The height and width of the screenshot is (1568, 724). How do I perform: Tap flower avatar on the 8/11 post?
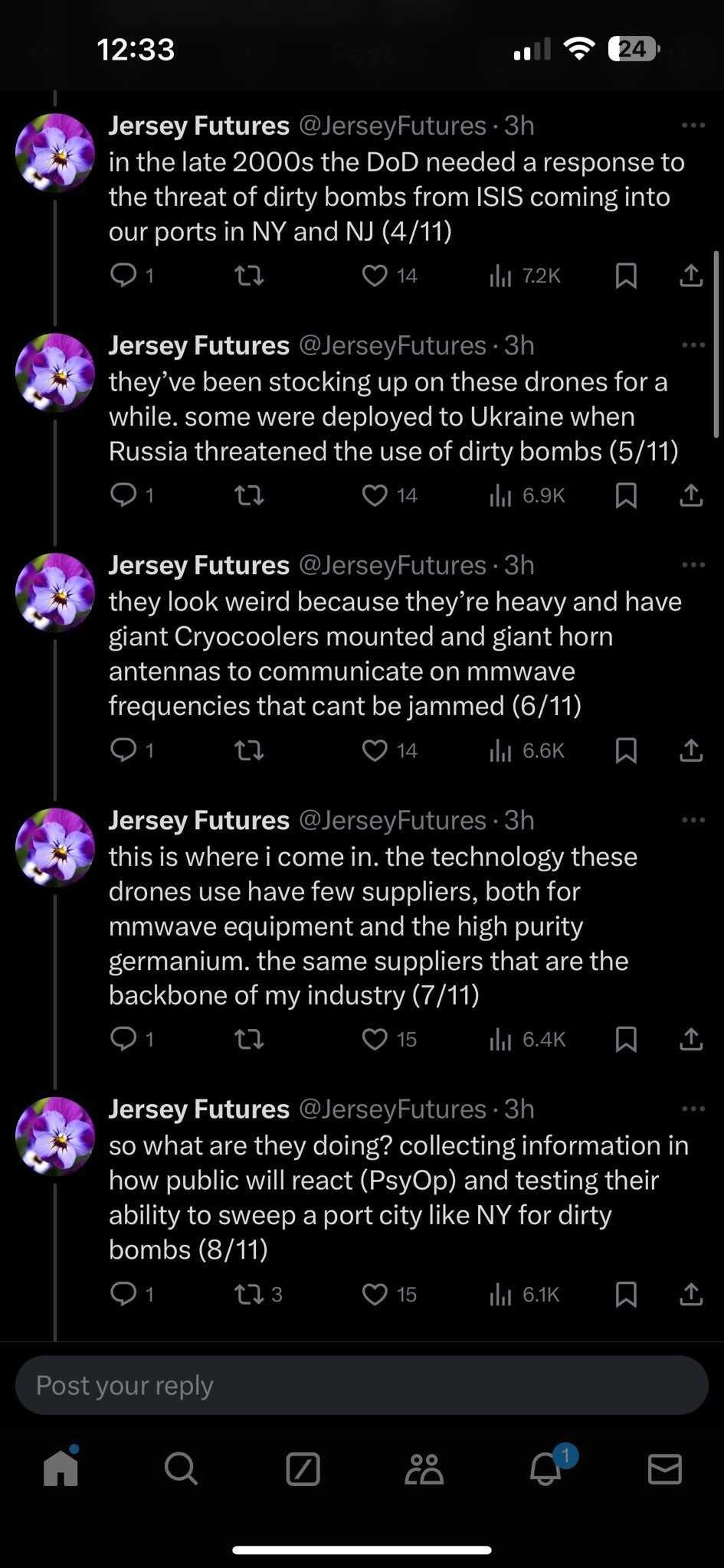click(x=55, y=1136)
